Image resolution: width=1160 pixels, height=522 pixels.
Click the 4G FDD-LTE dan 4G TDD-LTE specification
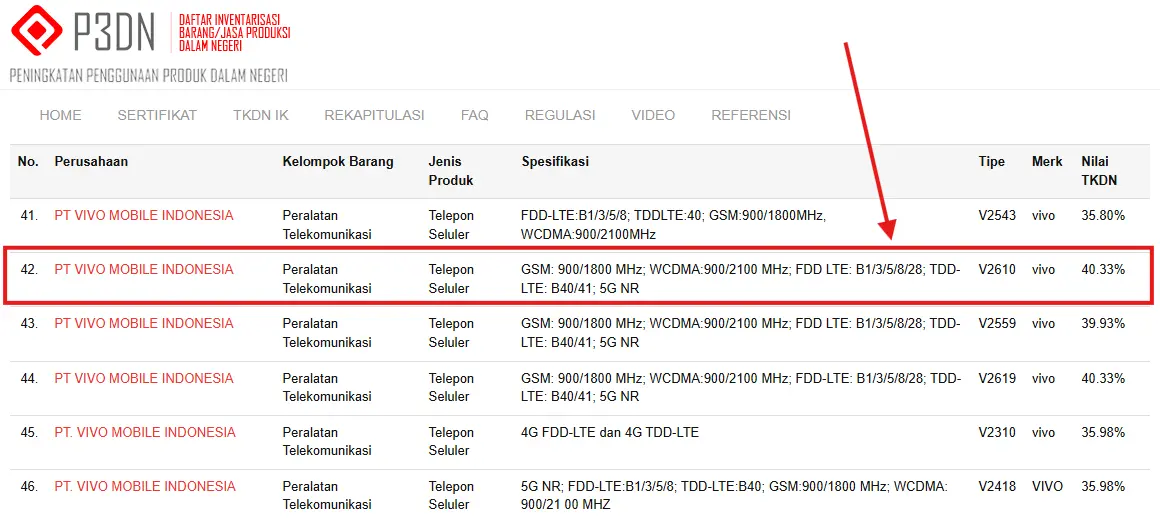pos(610,433)
